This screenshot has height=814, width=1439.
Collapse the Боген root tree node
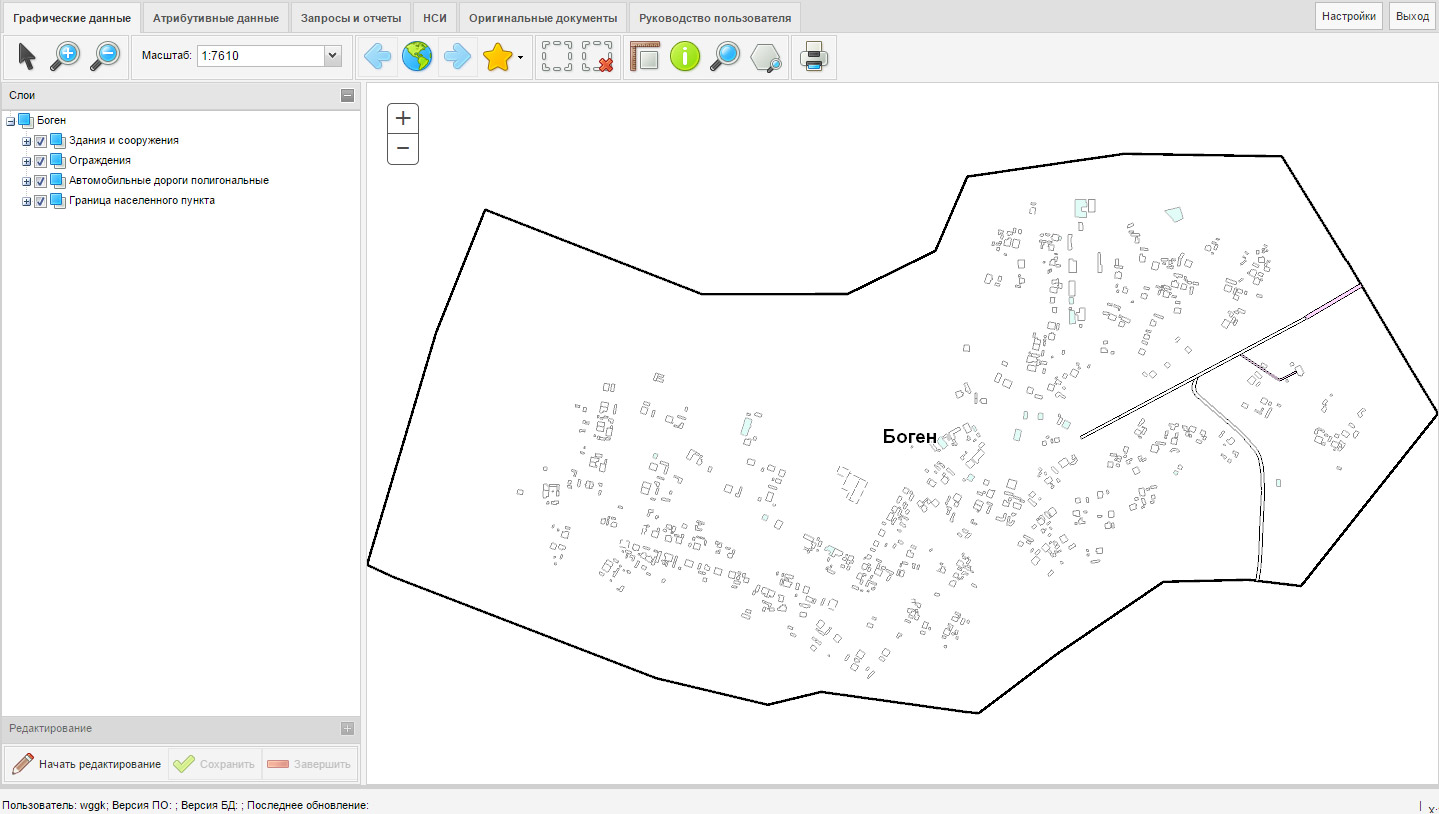click(11, 121)
